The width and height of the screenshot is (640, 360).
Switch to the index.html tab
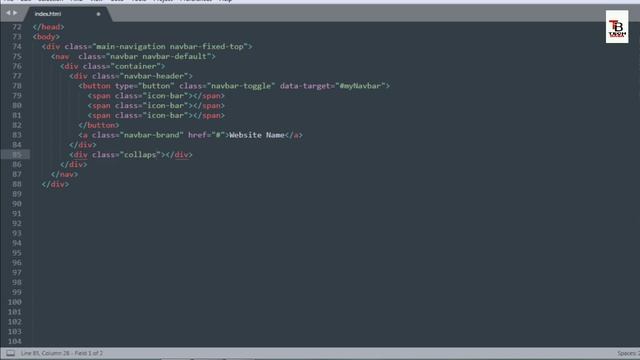48,14
